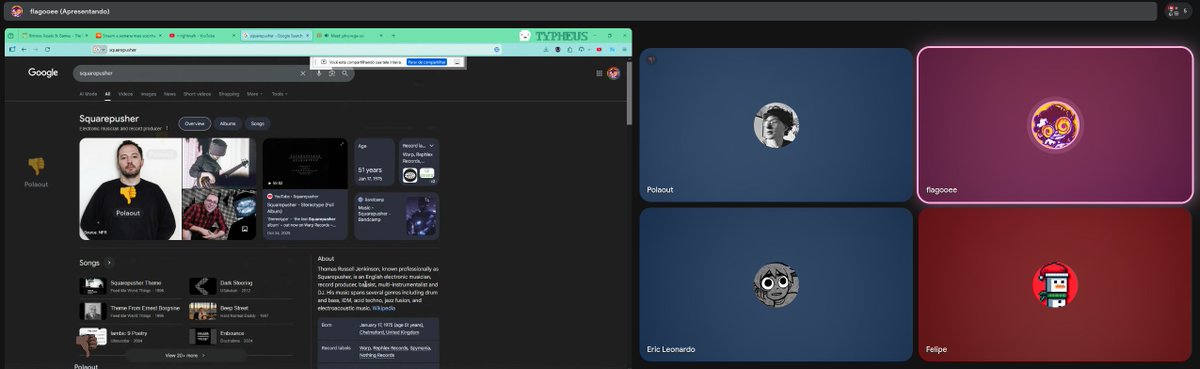The height and width of the screenshot is (369, 1200).
Task: Open the Stereotype full album video thumbnail
Action: click(305, 163)
